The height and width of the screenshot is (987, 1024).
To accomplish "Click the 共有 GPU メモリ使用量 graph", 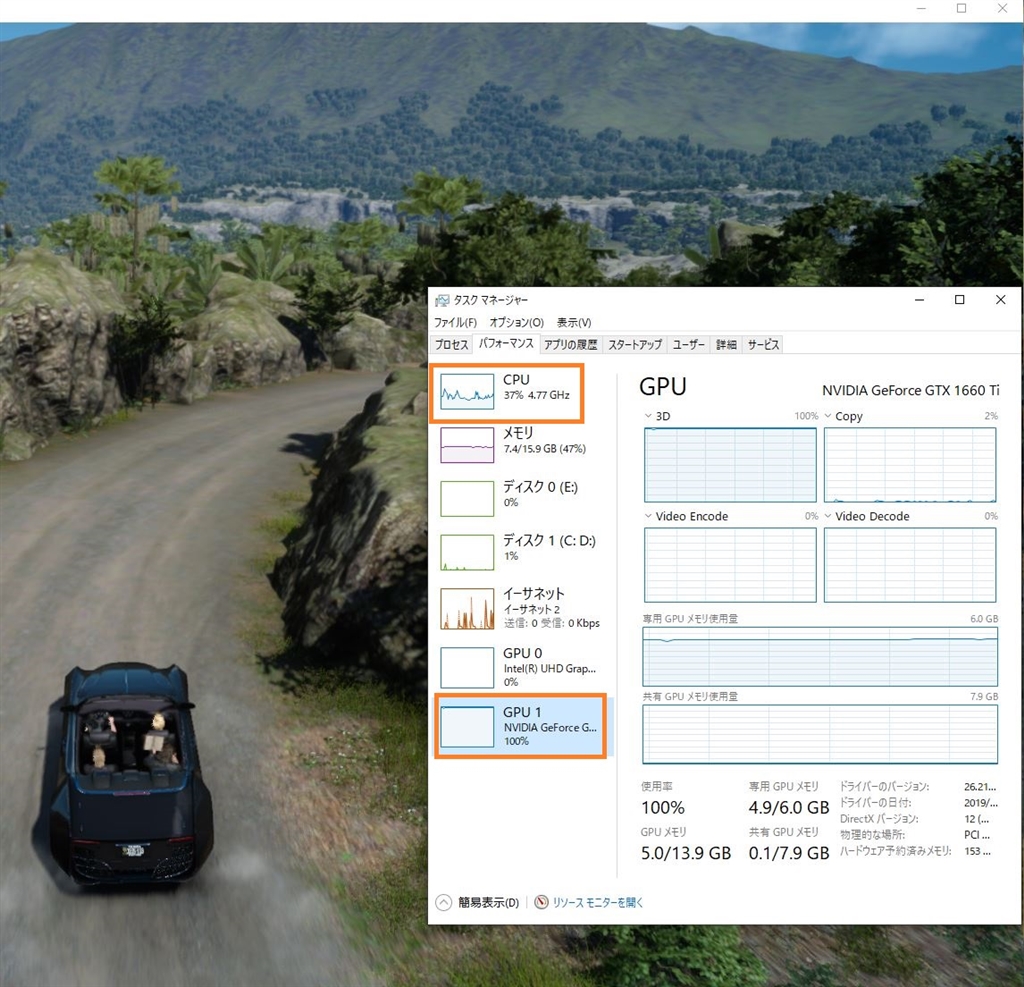I will [820, 734].
